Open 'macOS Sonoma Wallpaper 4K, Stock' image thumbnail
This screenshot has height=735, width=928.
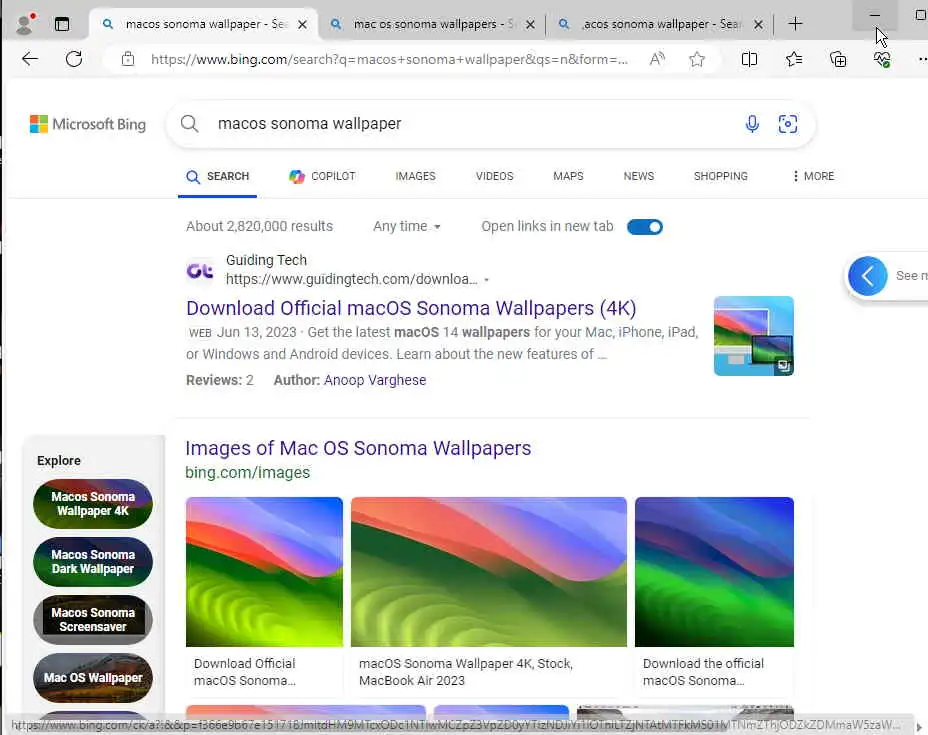click(488, 572)
